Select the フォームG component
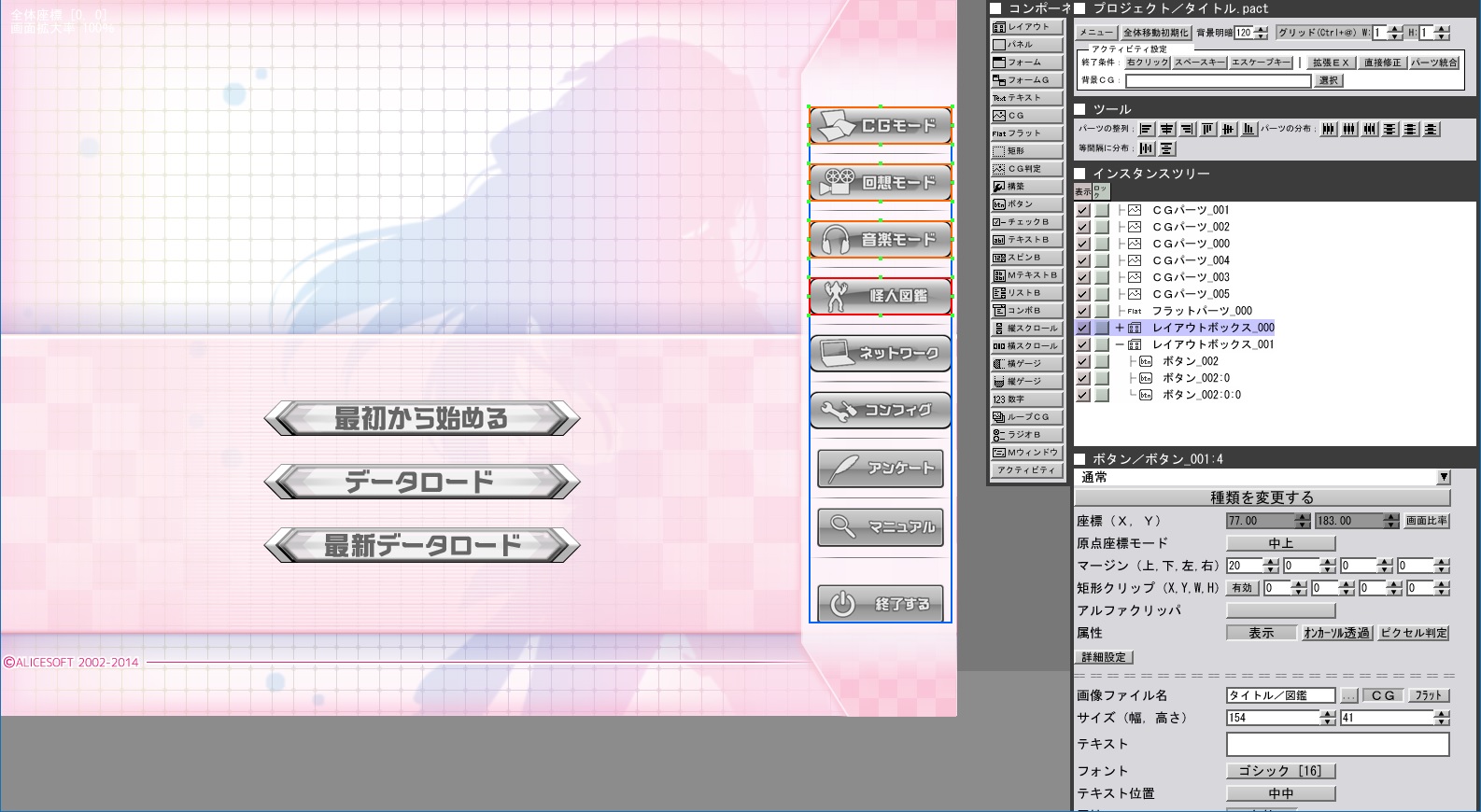1481x812 pixels. click(x=1027, y=80)
